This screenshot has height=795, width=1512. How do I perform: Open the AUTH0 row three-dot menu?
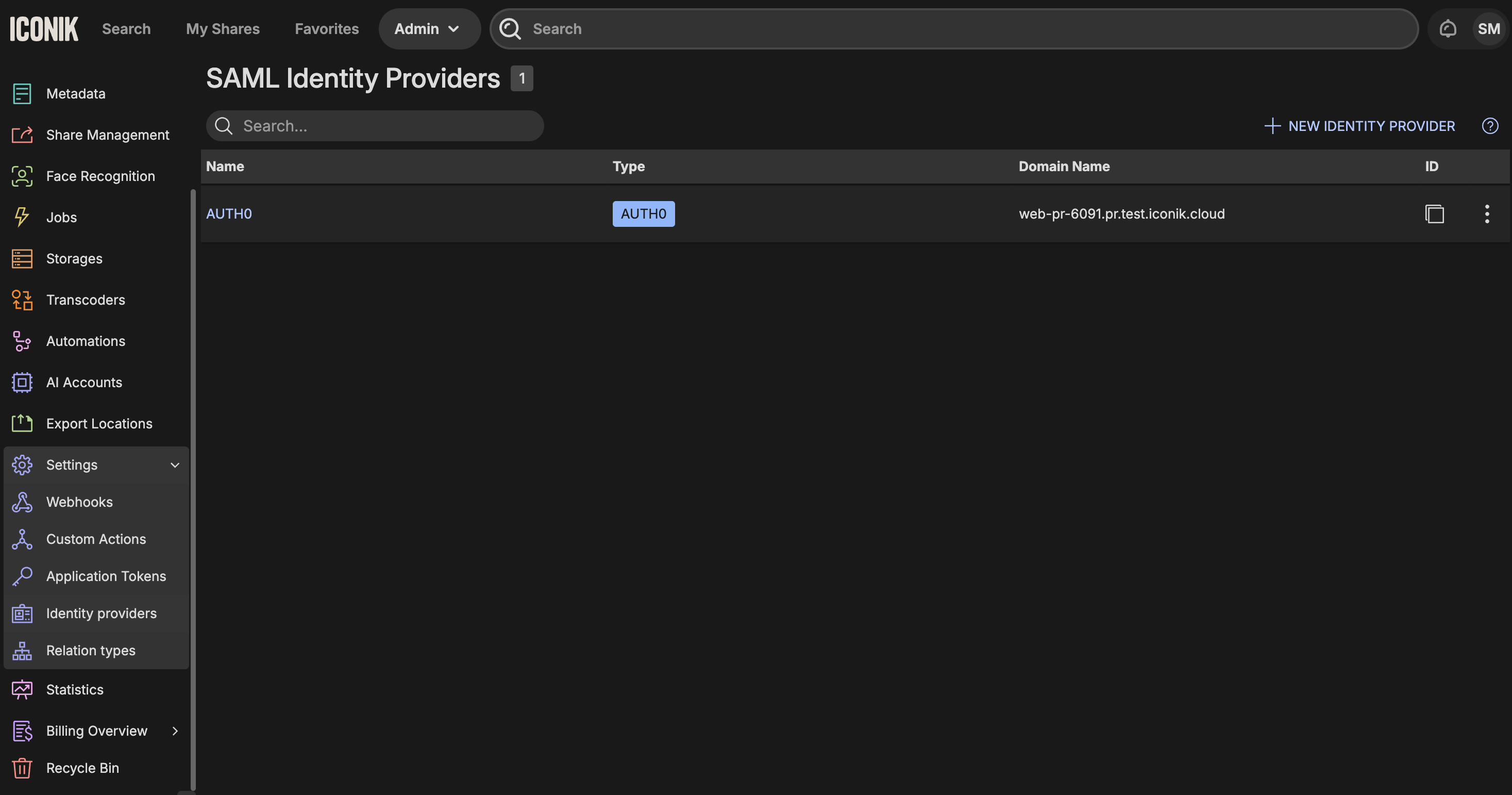[1486, 214]
